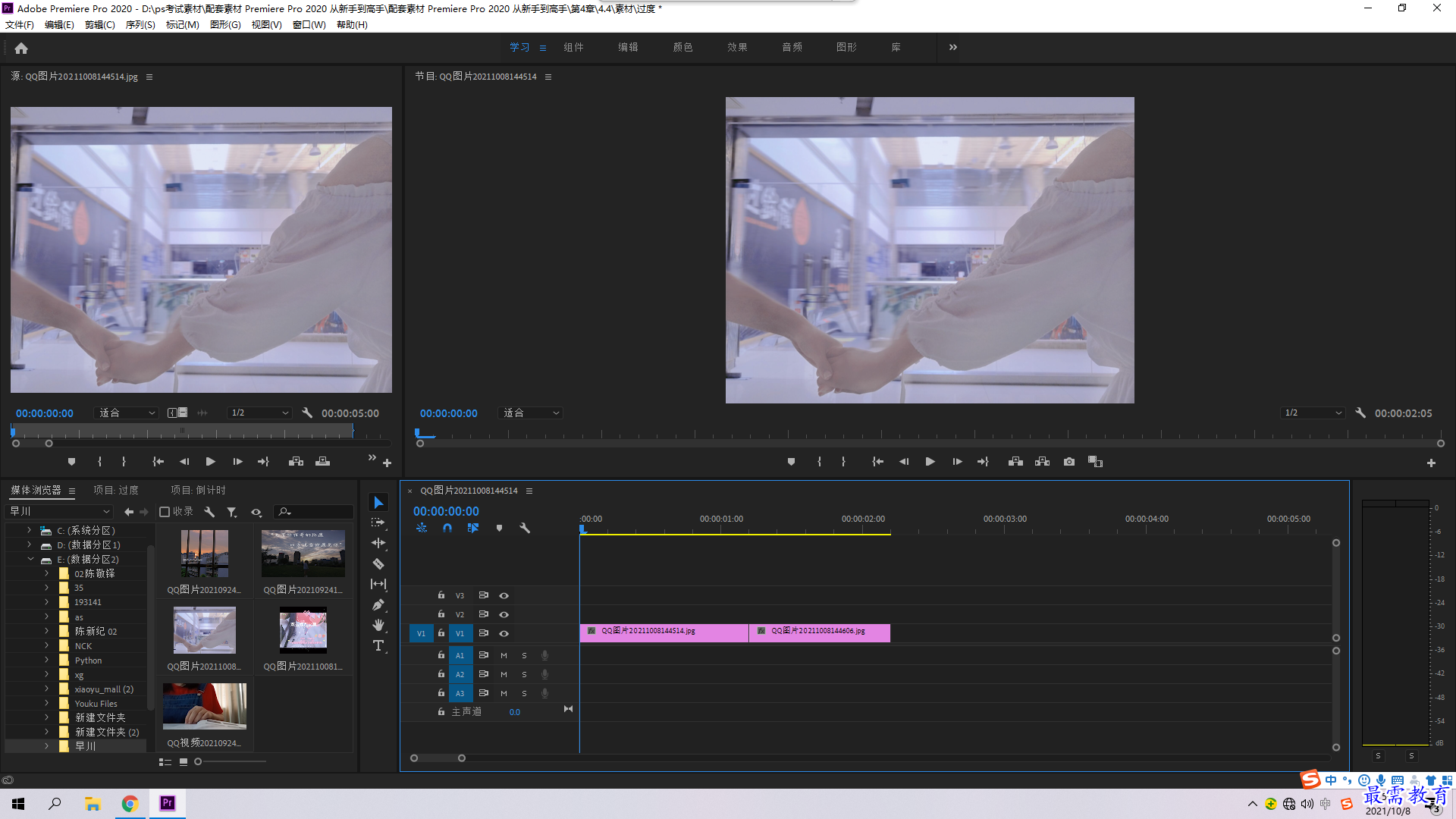Toggle V2 track output eye
The width and height of the screenshot is (1456, 819).
[504, 614]
